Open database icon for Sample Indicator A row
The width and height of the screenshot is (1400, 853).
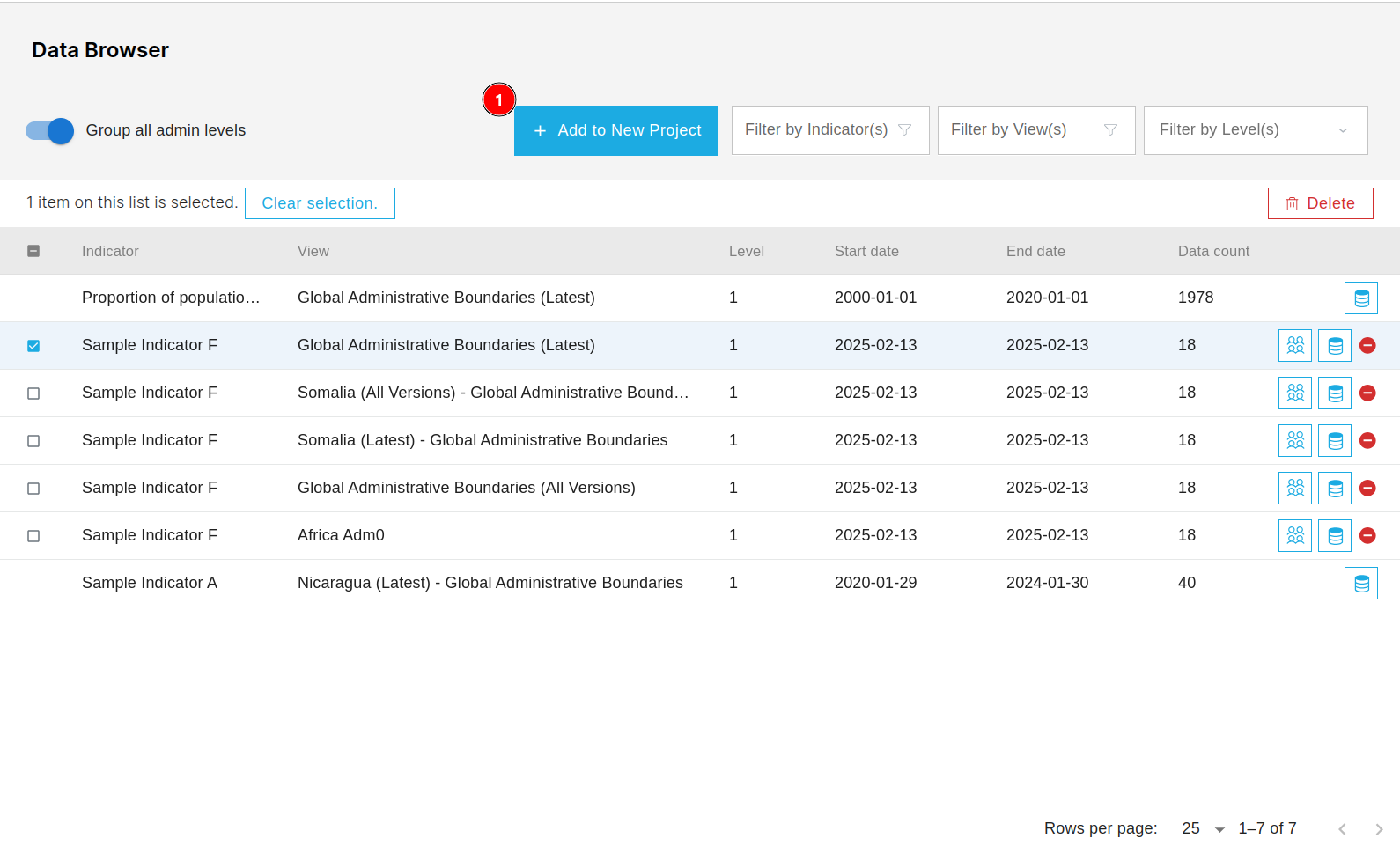1361,583
